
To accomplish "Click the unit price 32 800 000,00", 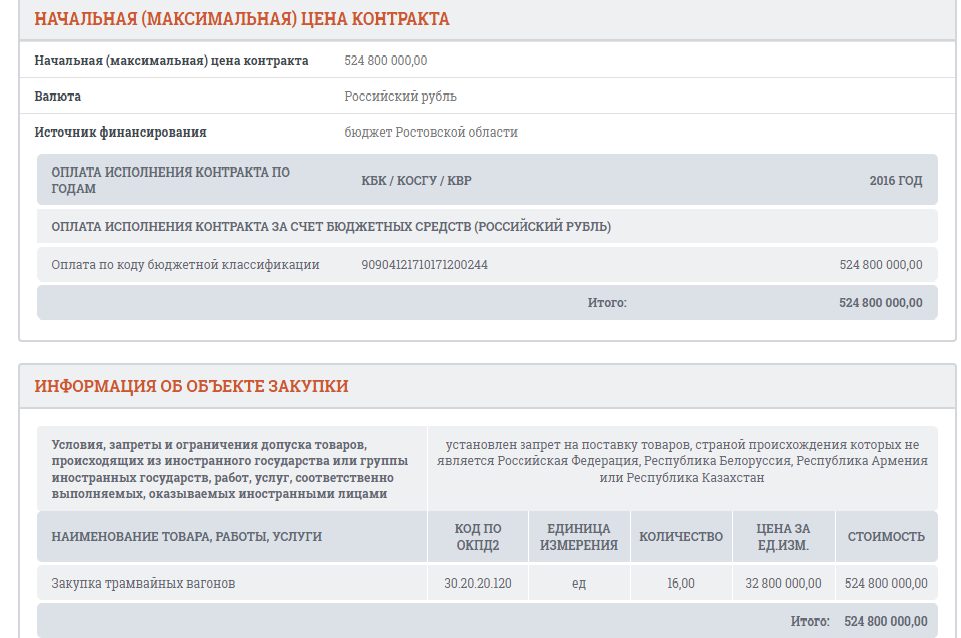I will click(x=784, y=583).
